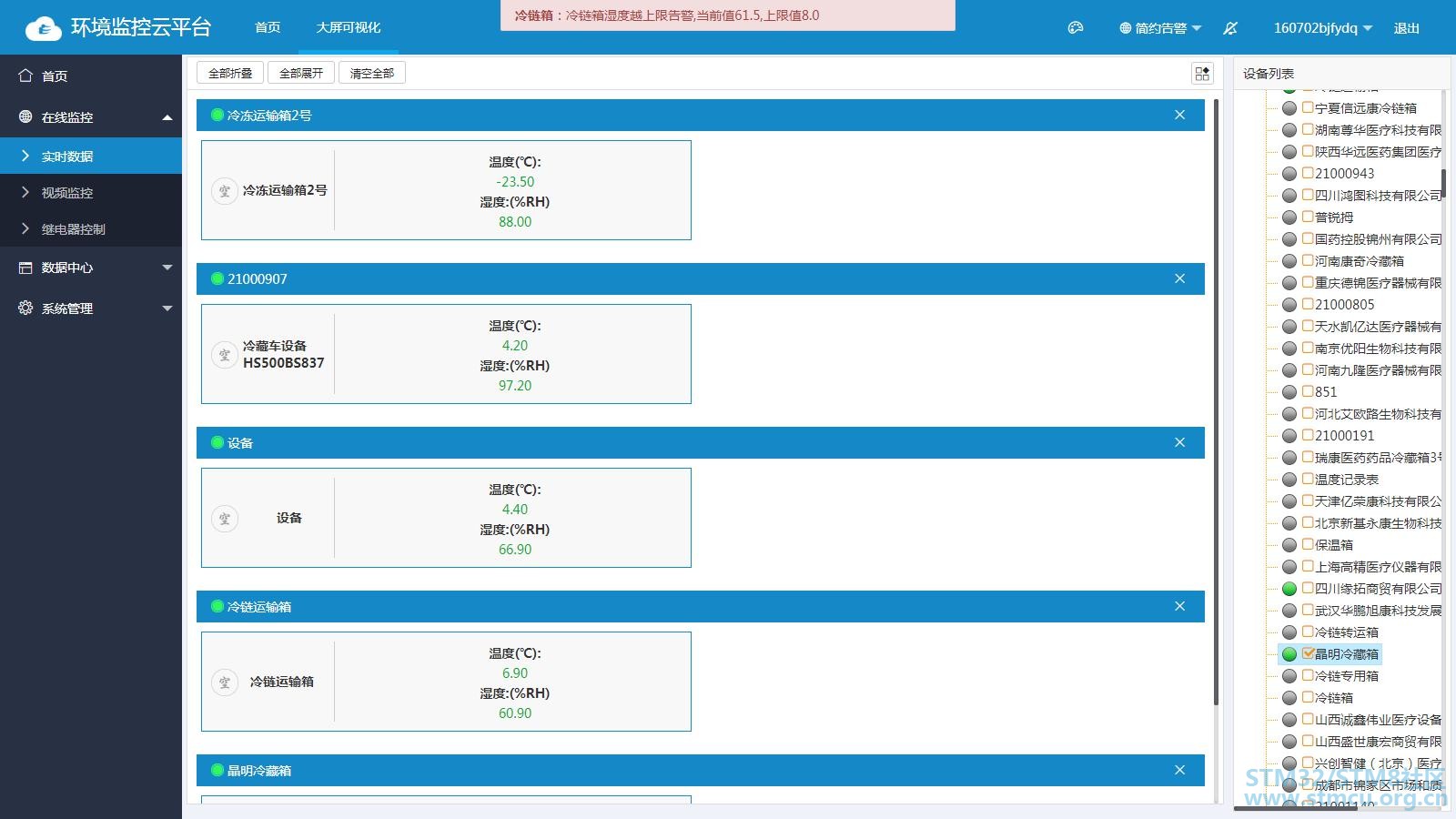Close the 晶明冷藏箱 panel

click(1179, 770)
